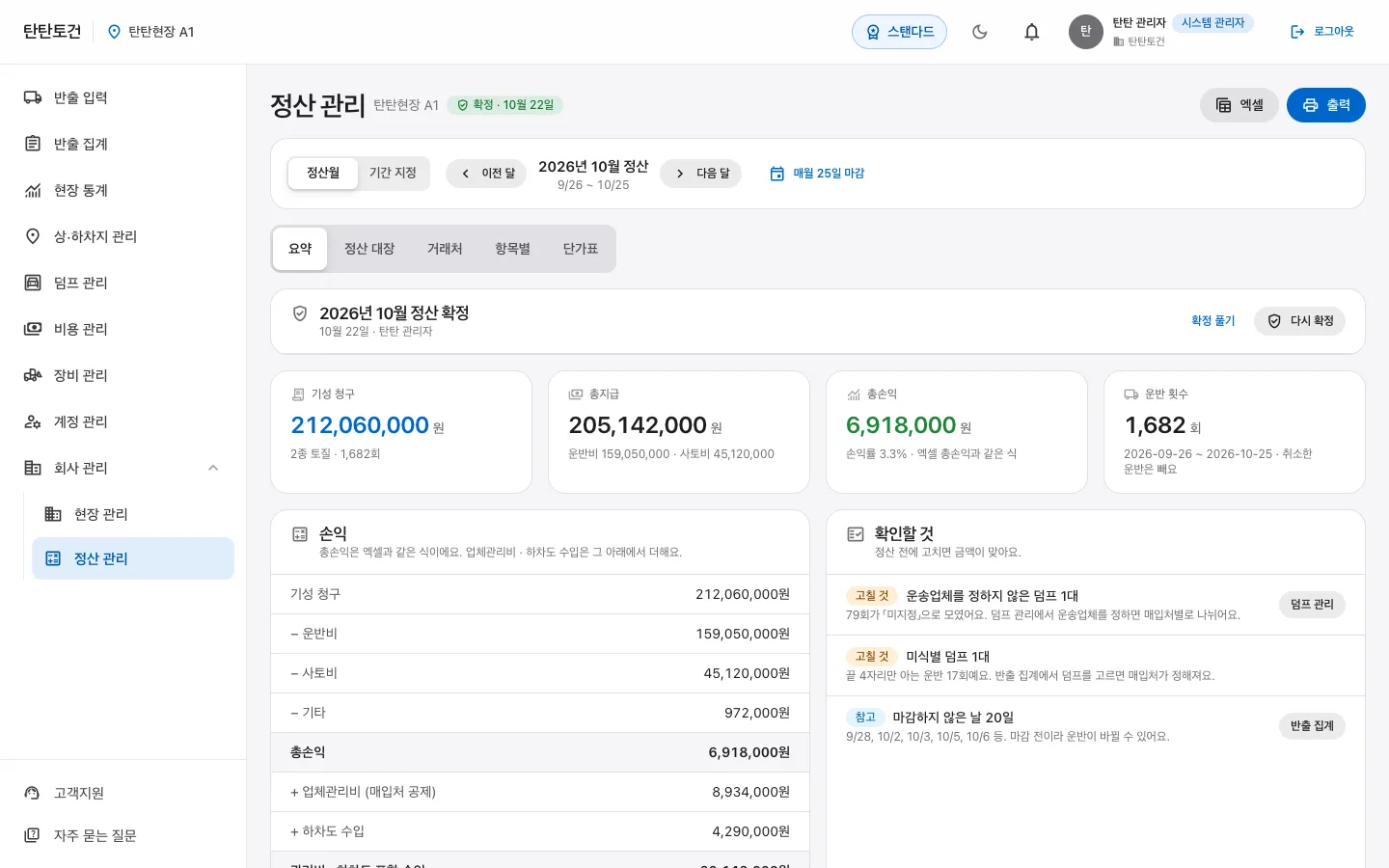Select 정산 관리 in the sidebar
This screenshot has height=868, width=1389.
point(133,558)
